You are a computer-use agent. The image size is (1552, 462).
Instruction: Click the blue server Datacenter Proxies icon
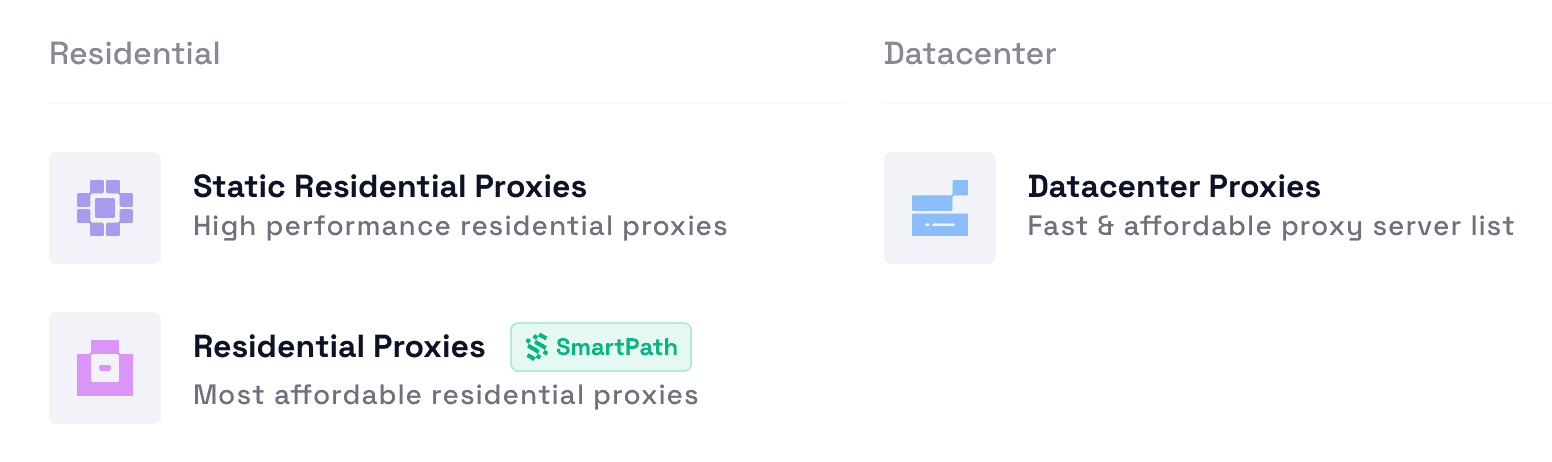[940, 208]
